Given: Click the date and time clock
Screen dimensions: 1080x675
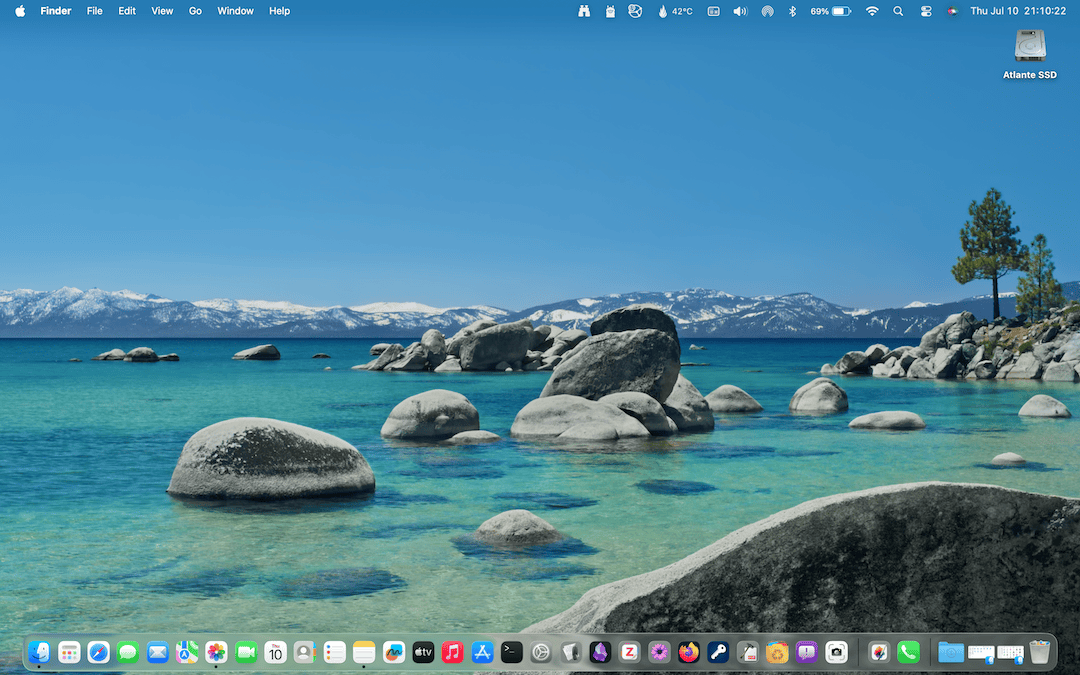Looking at the screenshot, I should tap(1018, 11).
